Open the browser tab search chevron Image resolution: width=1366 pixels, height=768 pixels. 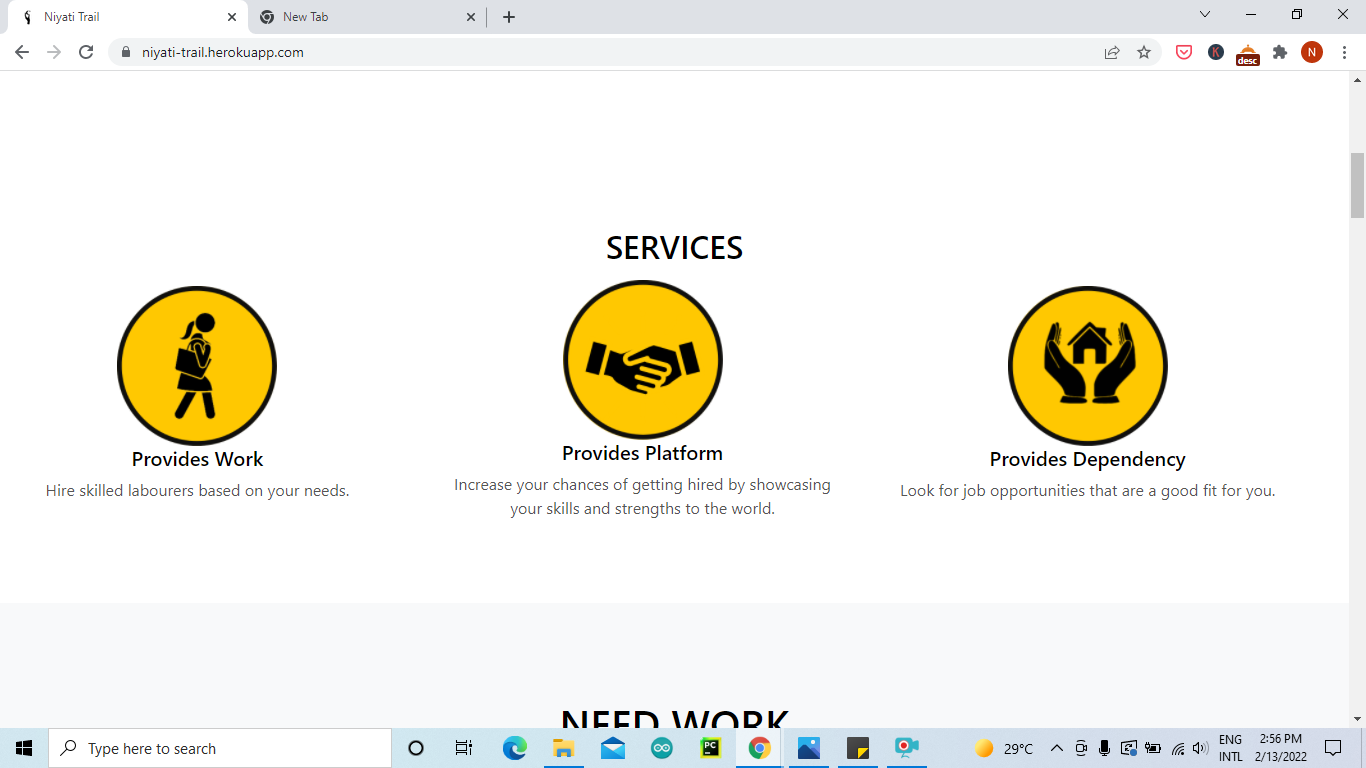(x=1204, y=15)
